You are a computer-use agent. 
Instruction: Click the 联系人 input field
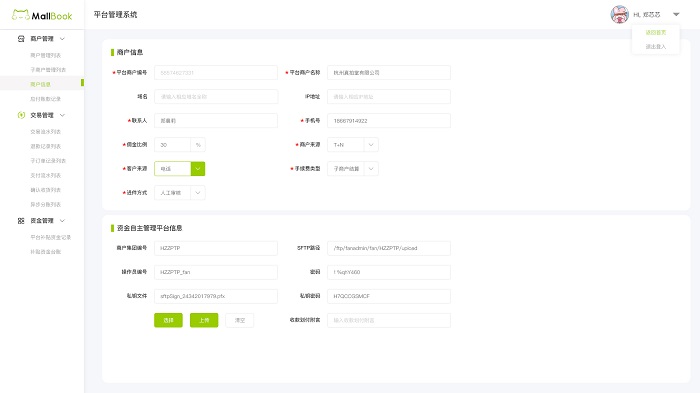pyautogui.click(x=216, y=121)
